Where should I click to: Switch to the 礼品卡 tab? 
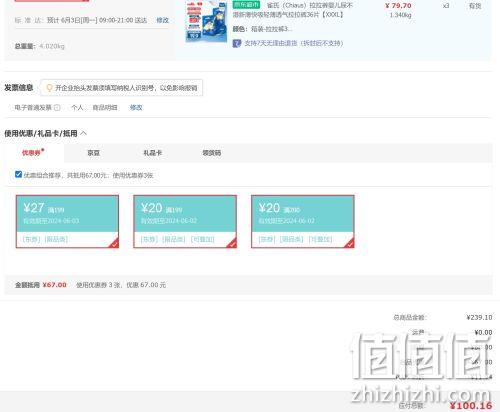click(152, 153)
